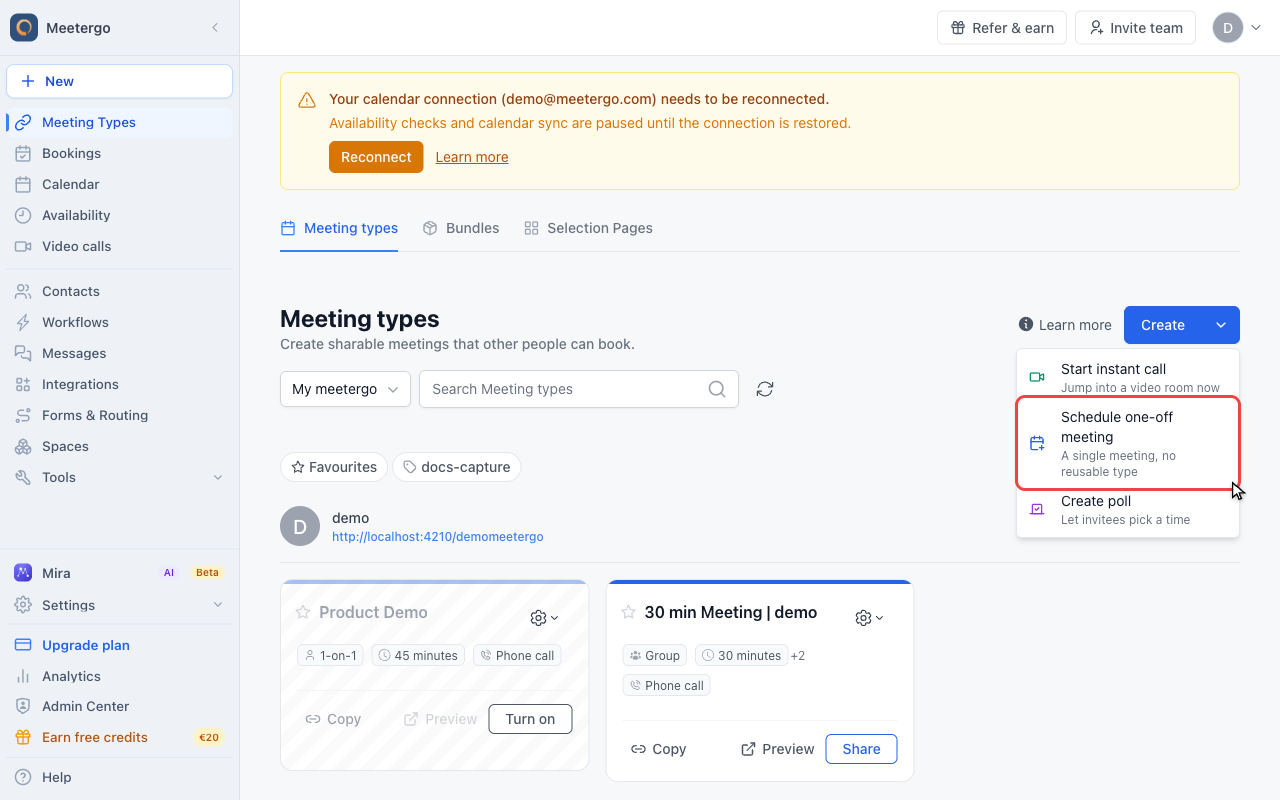The width and height of the screenshot is (1280, 800).
Task: Click the Analytics bar chart icon
Action: pyautogui.click(x=23, y=676)
